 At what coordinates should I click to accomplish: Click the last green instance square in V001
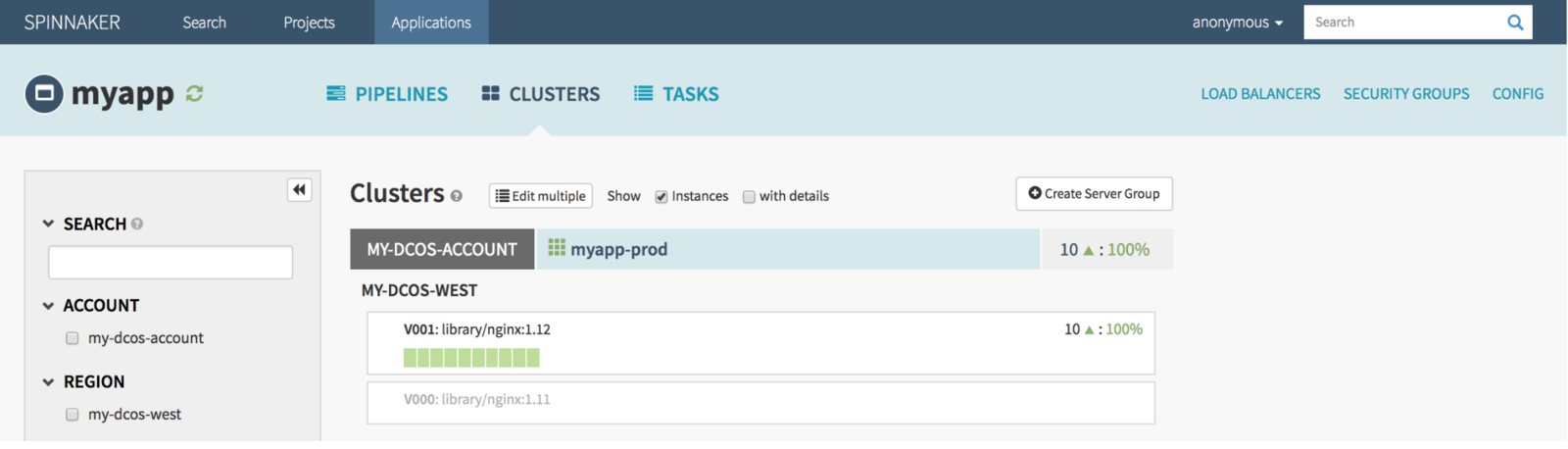(x=533, y=358)
